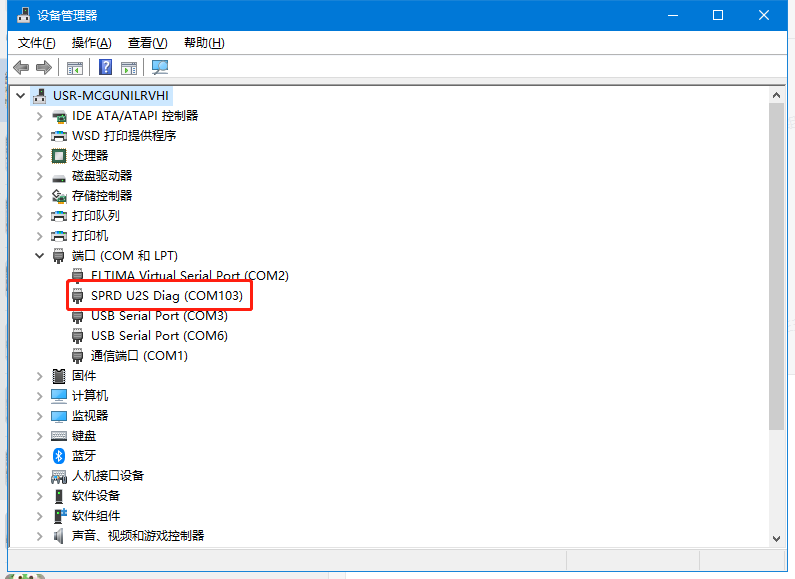Screen dimensions: 795x579
Task: Select SPRD U2S Diag (COM103)
Action: pyautogui.click(x=167, y=296)
